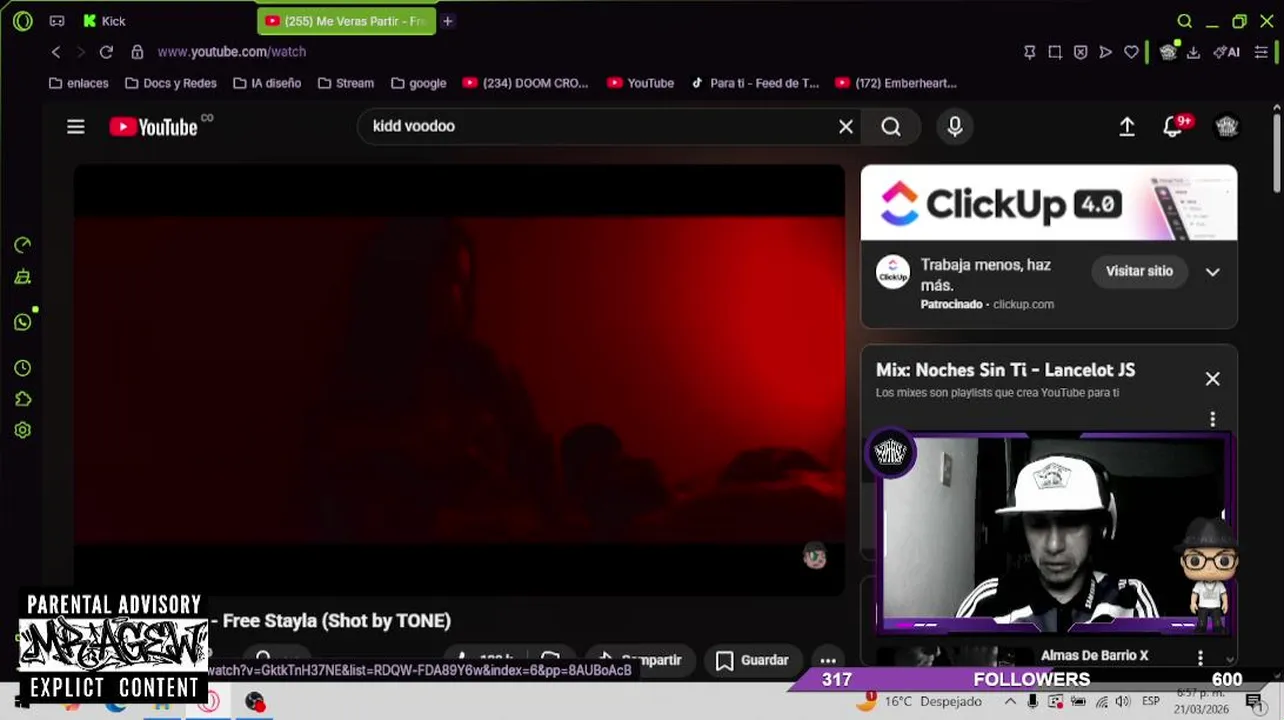
Task: Open the YouTube guide hamburger menu
Action: pos(76,127)
